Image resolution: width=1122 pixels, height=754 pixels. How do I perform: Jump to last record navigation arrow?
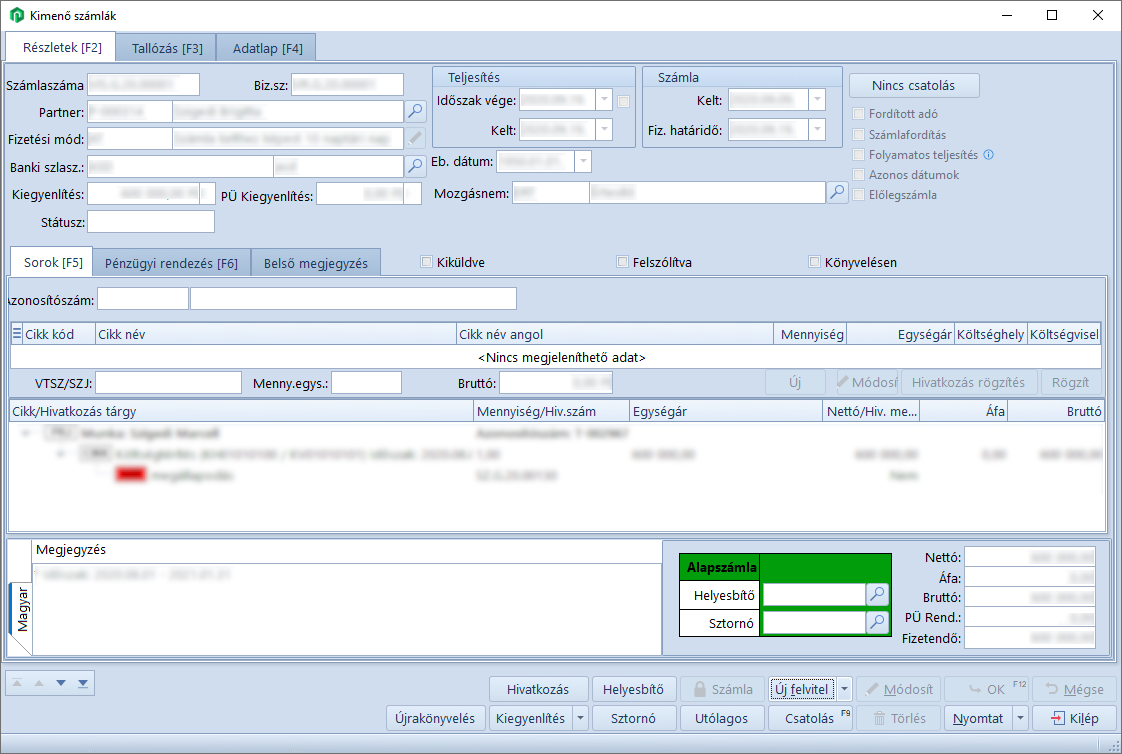(84, 682)
